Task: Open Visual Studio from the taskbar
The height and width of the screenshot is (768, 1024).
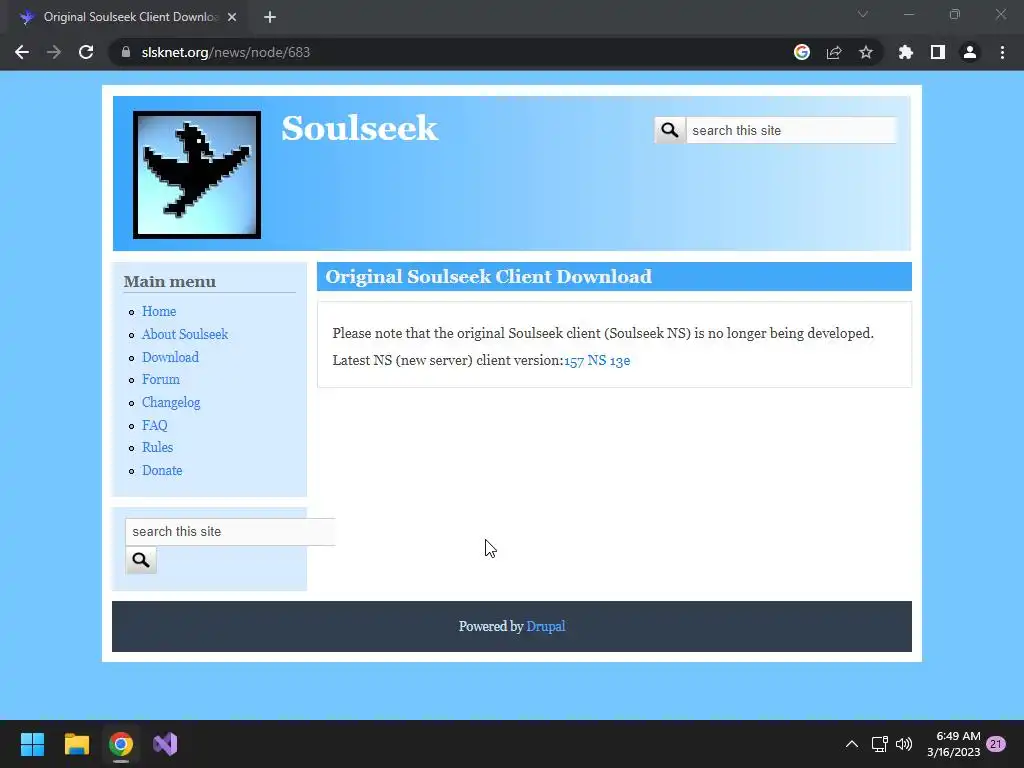Action: pyautogui.click(x=165, y=744)
